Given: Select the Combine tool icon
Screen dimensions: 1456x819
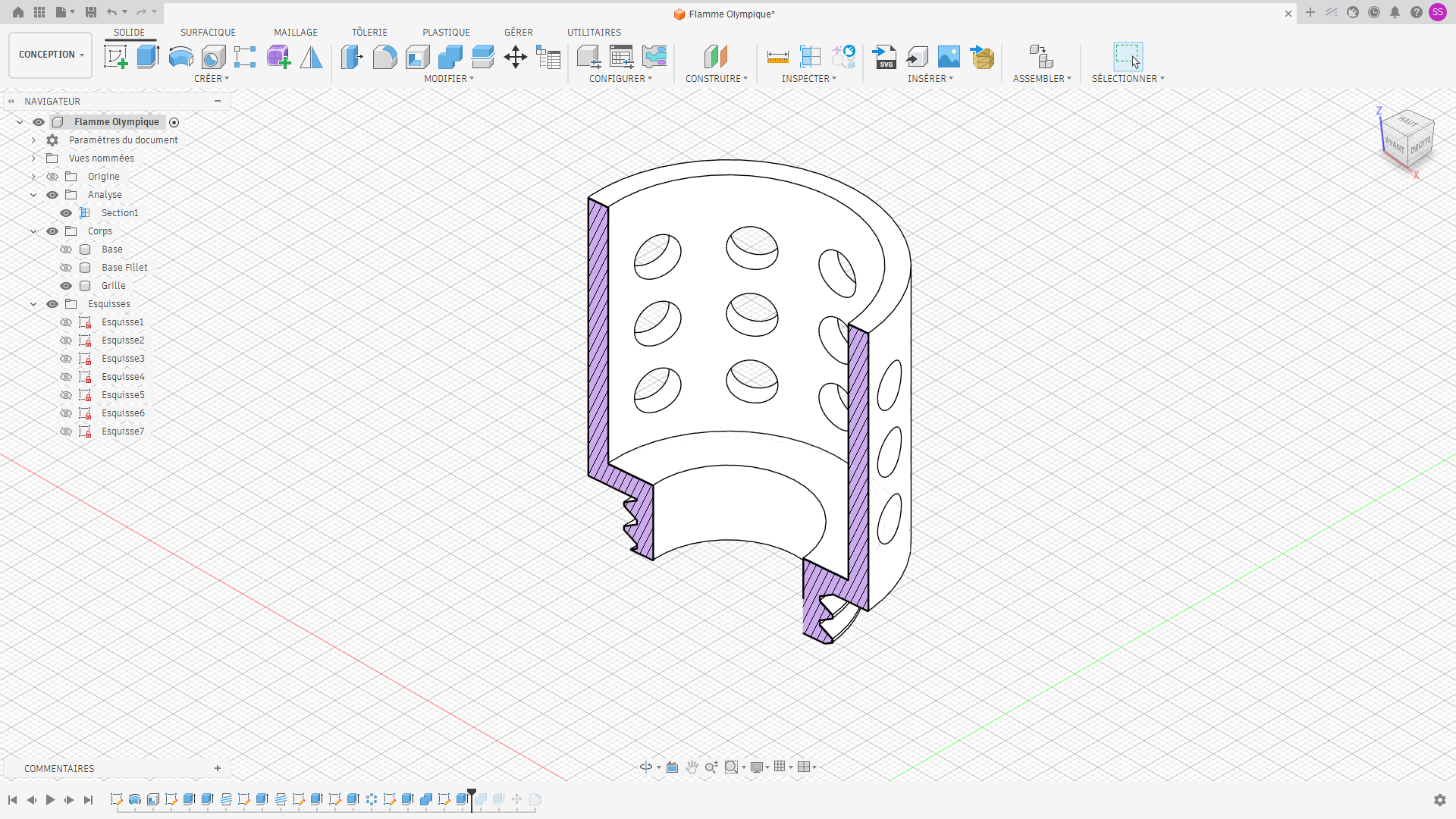Looking at the screenshot, I should click(450, 57).
